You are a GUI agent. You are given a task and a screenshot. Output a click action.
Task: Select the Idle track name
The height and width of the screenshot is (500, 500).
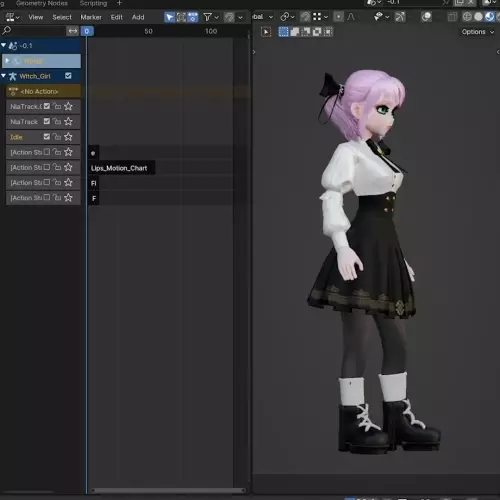[16, 137]
